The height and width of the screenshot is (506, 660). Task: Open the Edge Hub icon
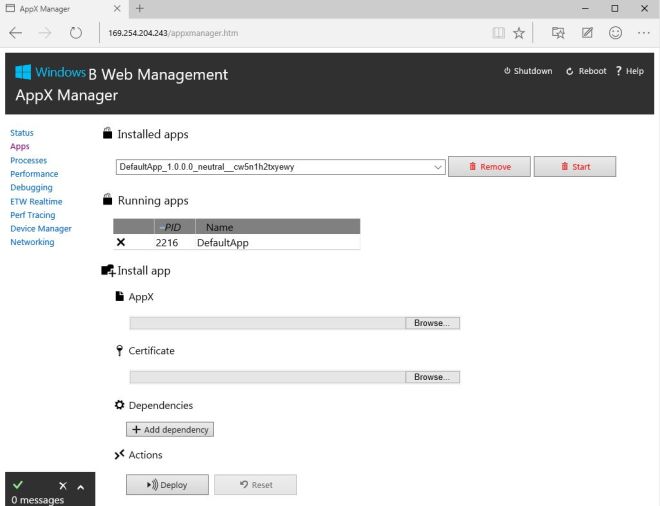click(559, 33)
